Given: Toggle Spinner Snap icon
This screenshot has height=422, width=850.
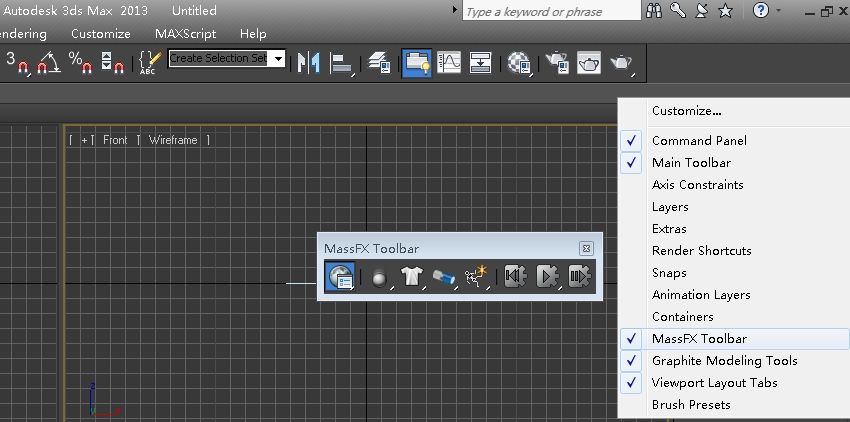Looking at the screenshot, I should (112, 62).
